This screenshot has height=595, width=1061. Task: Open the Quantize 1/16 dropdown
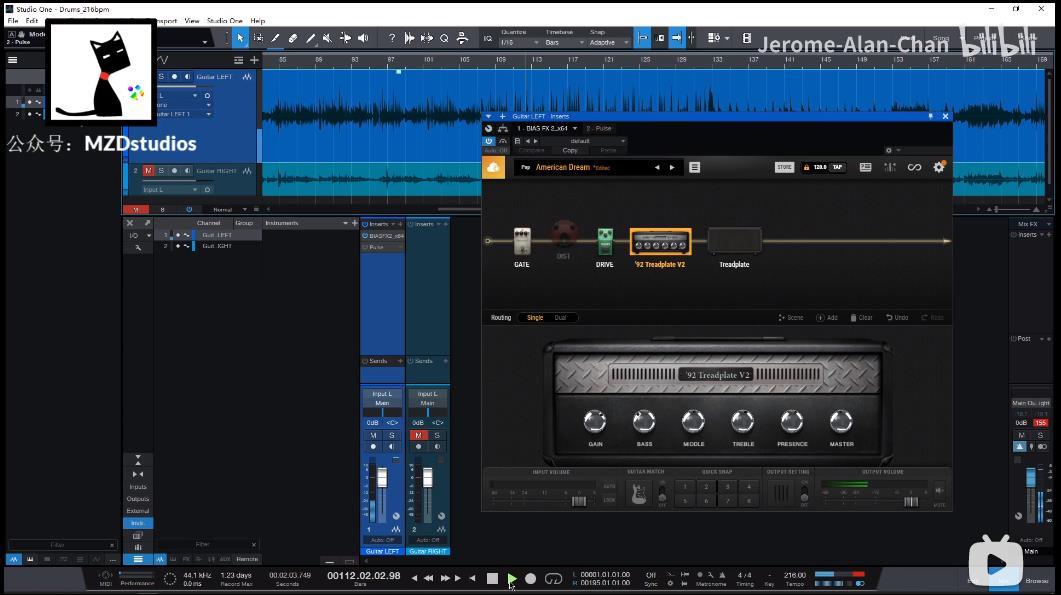tap(520, 43)
